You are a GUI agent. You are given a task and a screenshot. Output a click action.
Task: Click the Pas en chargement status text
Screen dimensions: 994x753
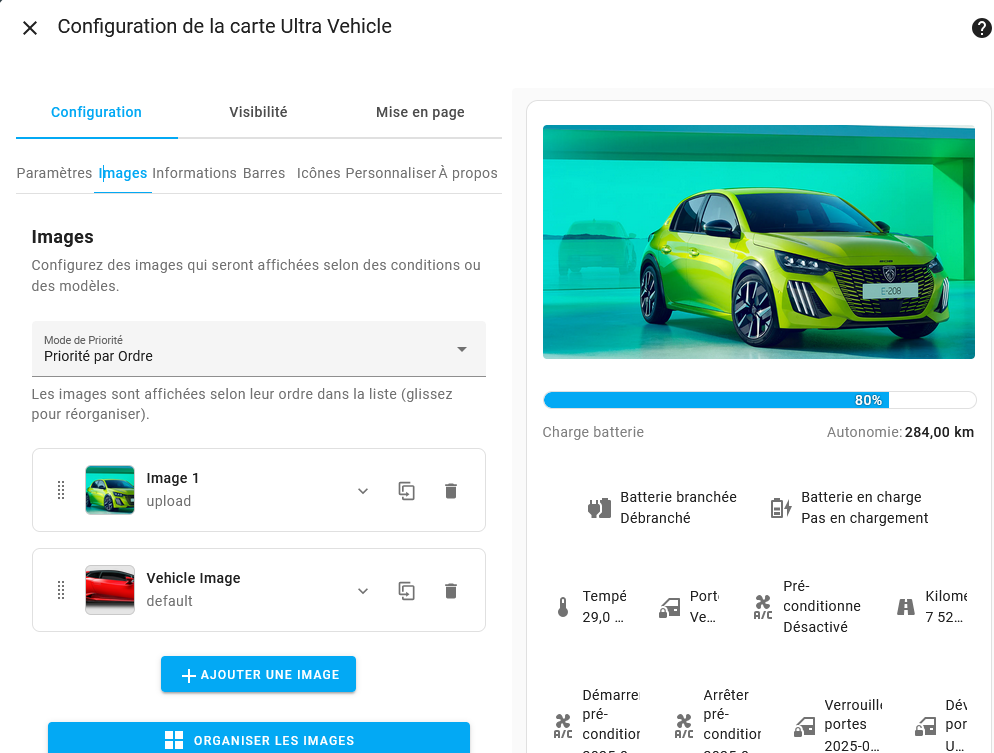click(x=865, y=518)
